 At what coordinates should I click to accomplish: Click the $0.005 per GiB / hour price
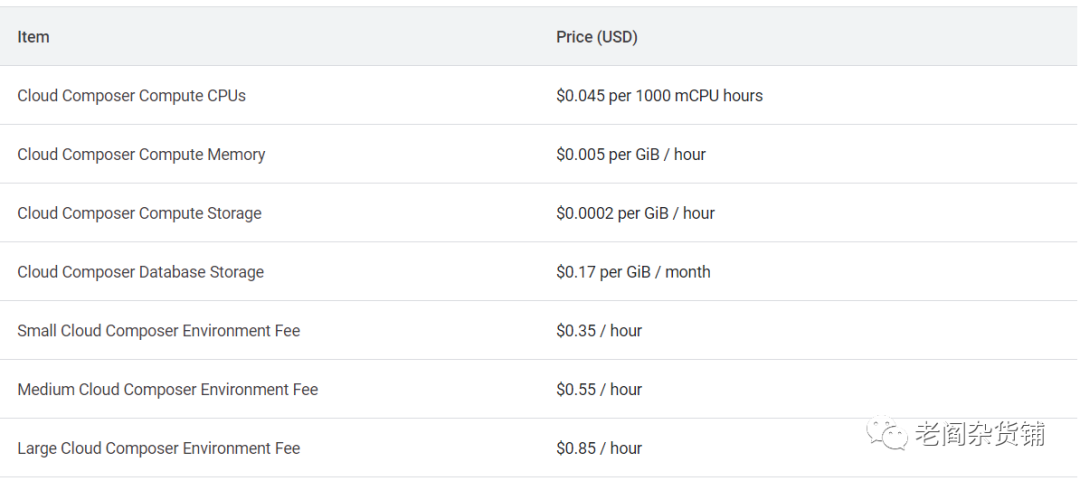[x=631, y=155]
